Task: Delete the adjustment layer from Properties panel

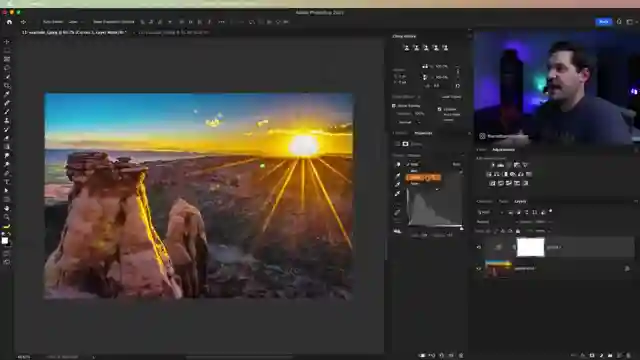Action: pos(461,356)
